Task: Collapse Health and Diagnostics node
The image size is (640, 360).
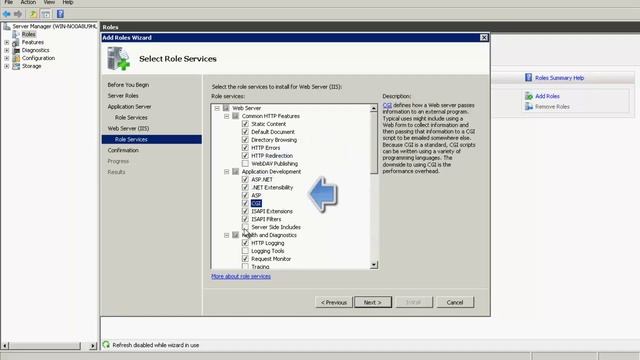Action: pyautogui.click(x=227, y=235)
